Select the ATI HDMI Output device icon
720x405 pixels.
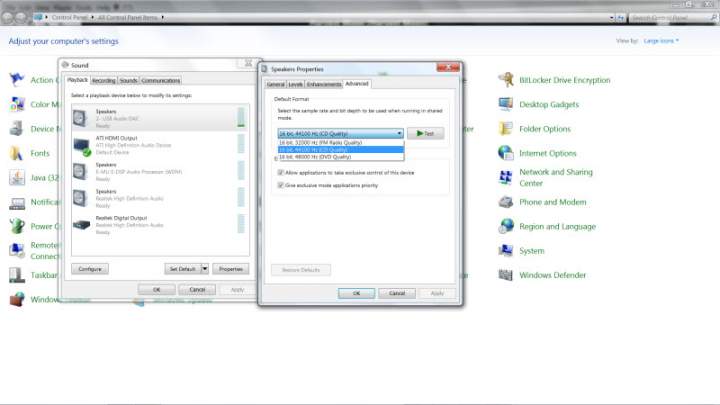pyautogui.click(x=82, y=146)
